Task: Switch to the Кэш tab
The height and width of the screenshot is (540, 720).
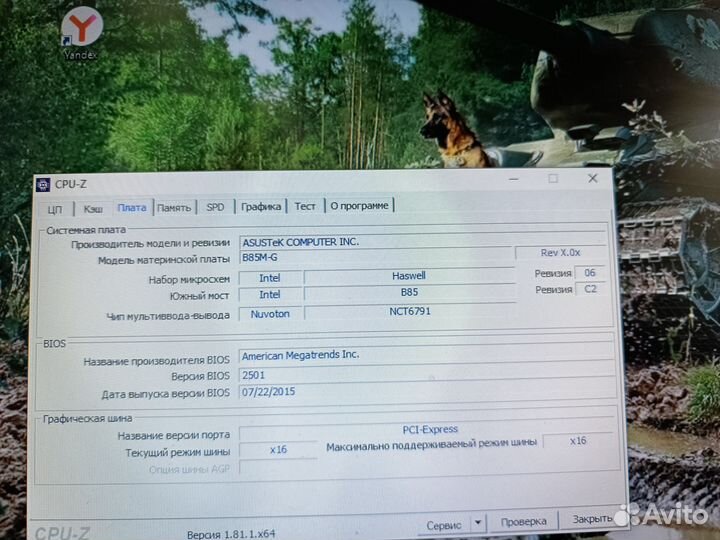Action: [93, 209]
